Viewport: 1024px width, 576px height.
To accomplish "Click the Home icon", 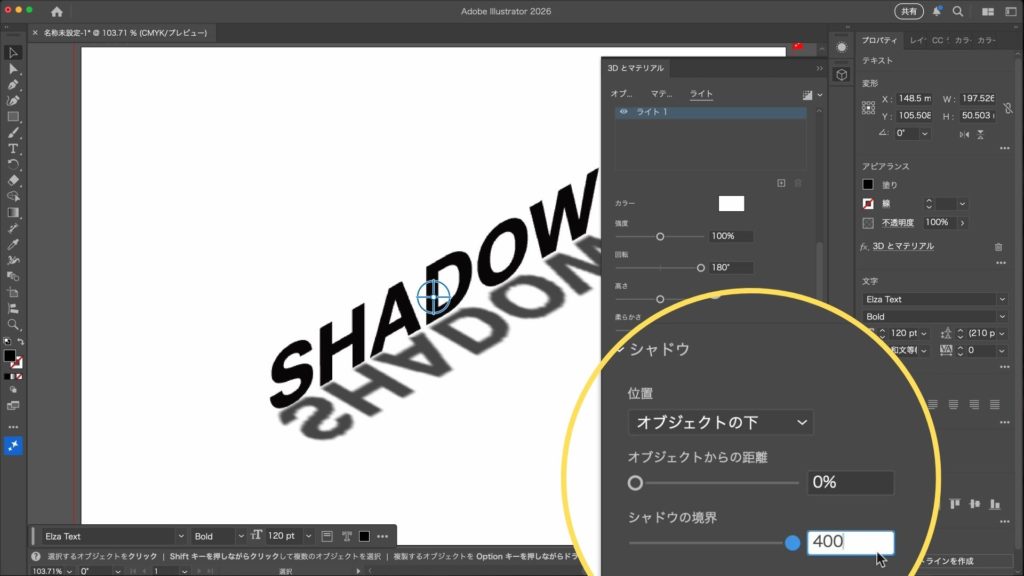I will pos(56,12).
